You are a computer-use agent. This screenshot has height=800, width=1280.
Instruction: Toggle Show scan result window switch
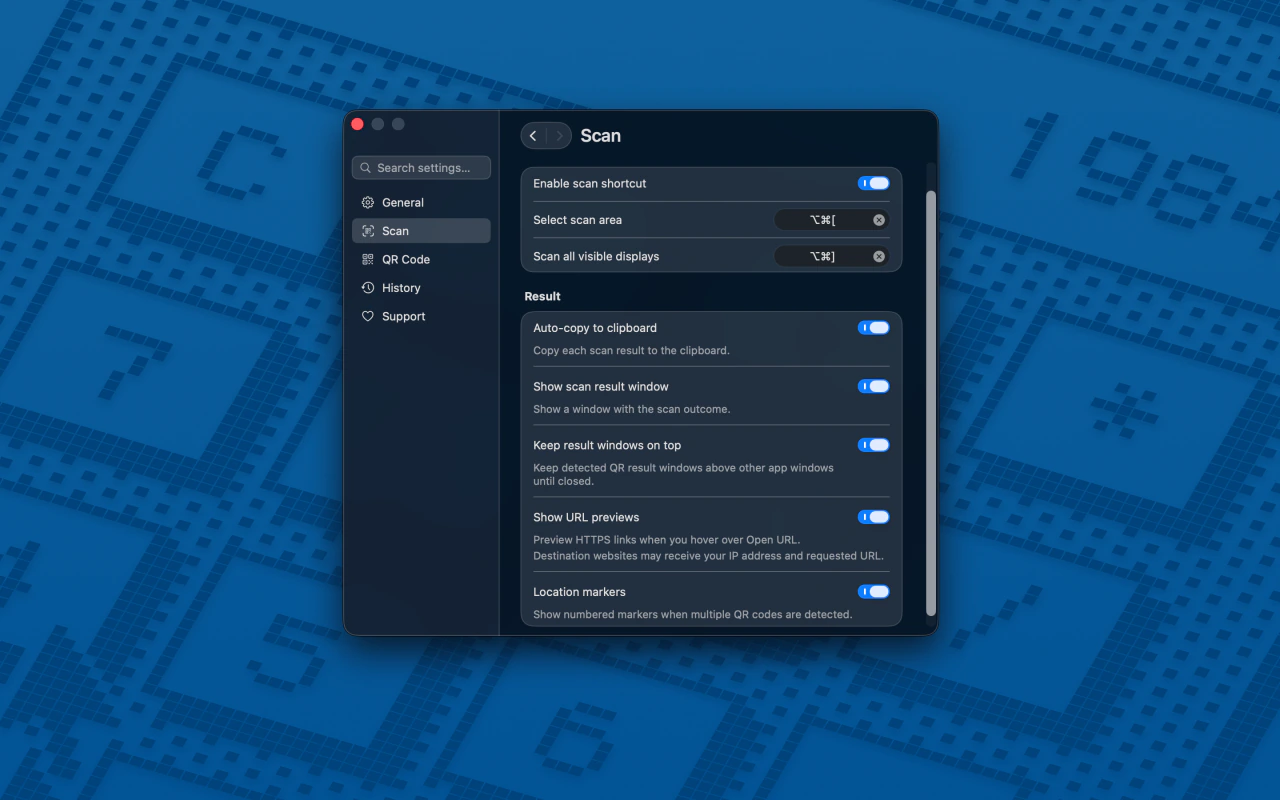pos(873,386)
